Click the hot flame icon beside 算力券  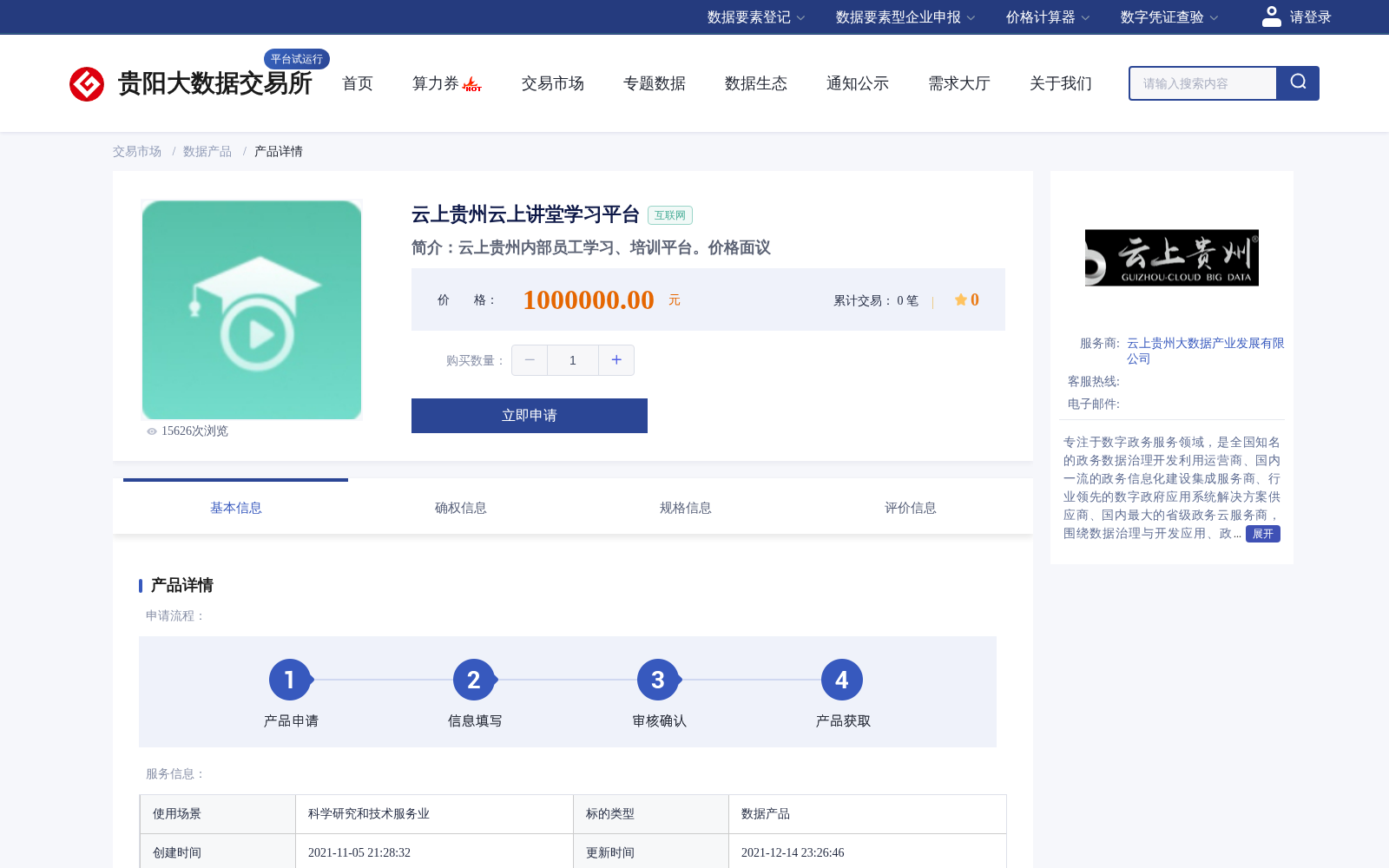point(472,85)
